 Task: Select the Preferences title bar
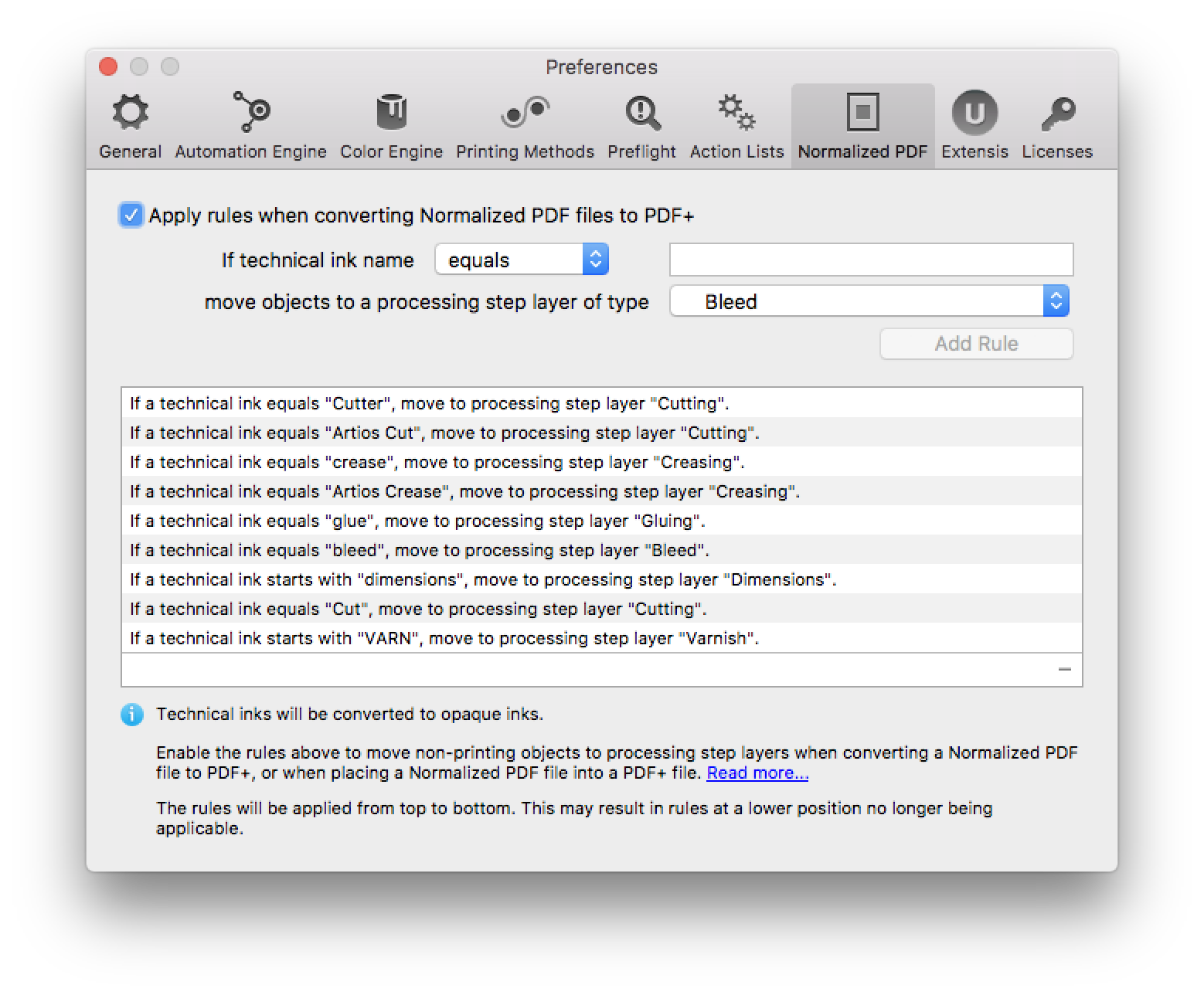coord(602,67)
